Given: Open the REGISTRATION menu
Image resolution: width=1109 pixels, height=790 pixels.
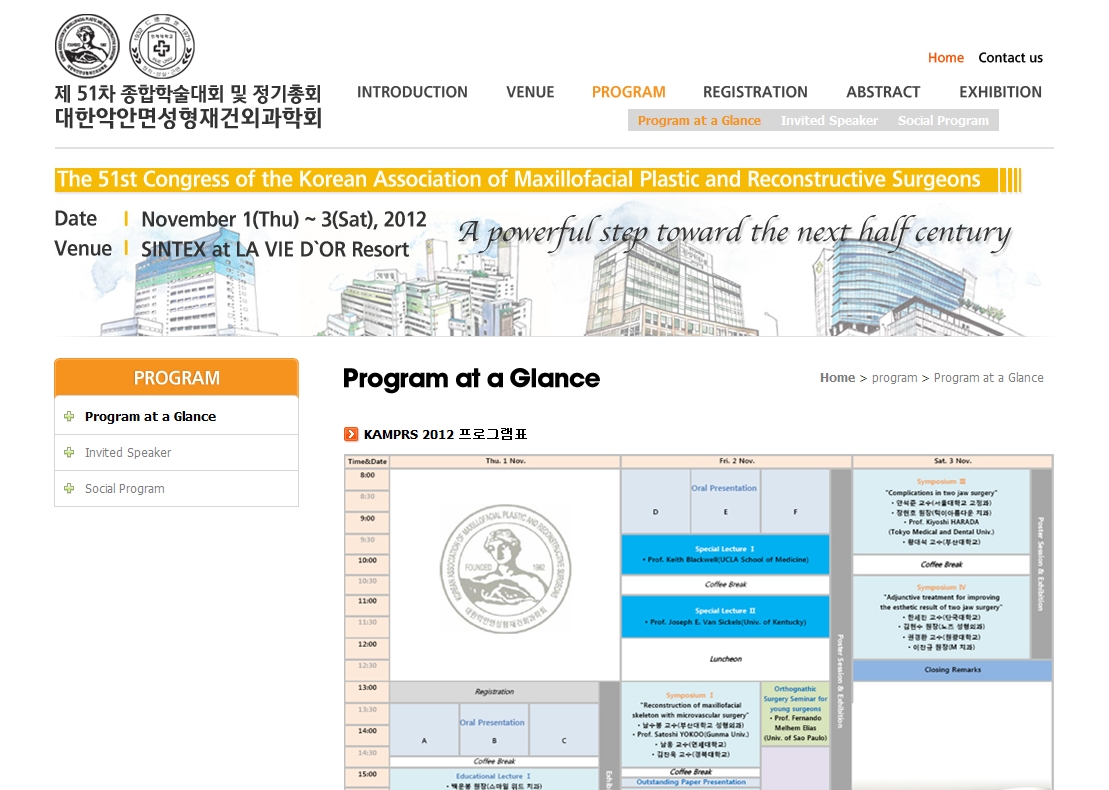Looking at the screenshot, I should [x=755, y=92].
